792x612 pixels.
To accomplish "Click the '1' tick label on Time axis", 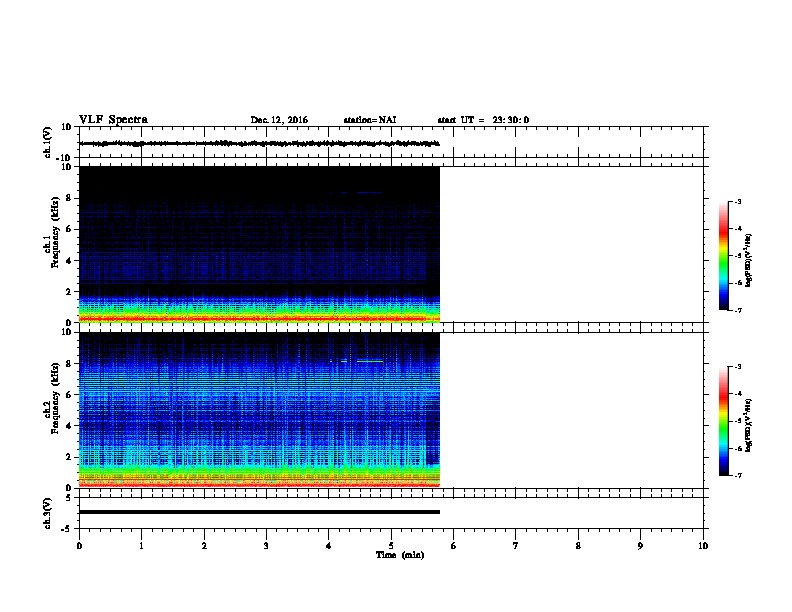I will point(141,546).
